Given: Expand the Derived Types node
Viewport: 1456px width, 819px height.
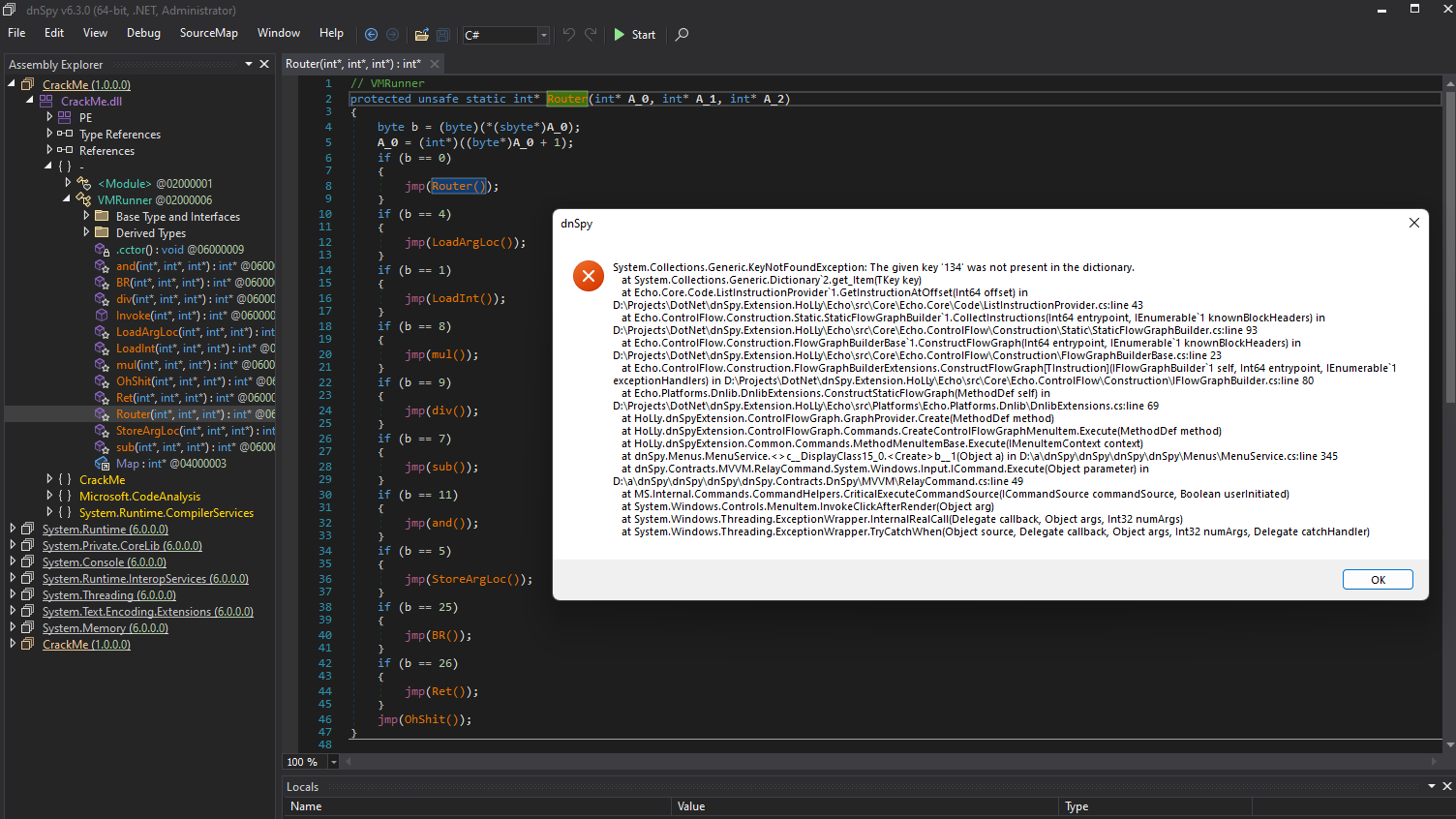Looking at the screenshot, I should [87, 232].
